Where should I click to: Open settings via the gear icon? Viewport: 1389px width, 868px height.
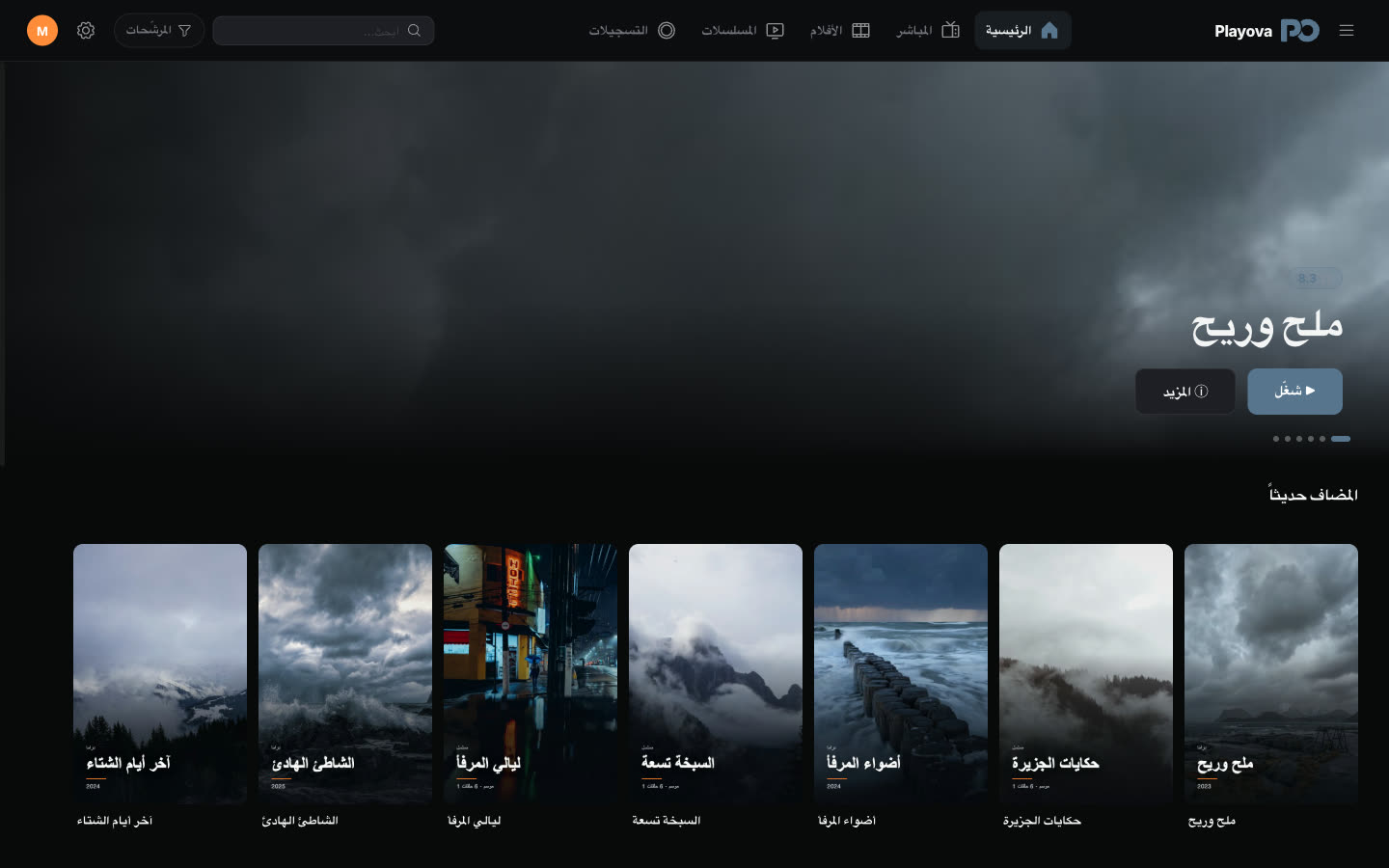pos(86,31)
